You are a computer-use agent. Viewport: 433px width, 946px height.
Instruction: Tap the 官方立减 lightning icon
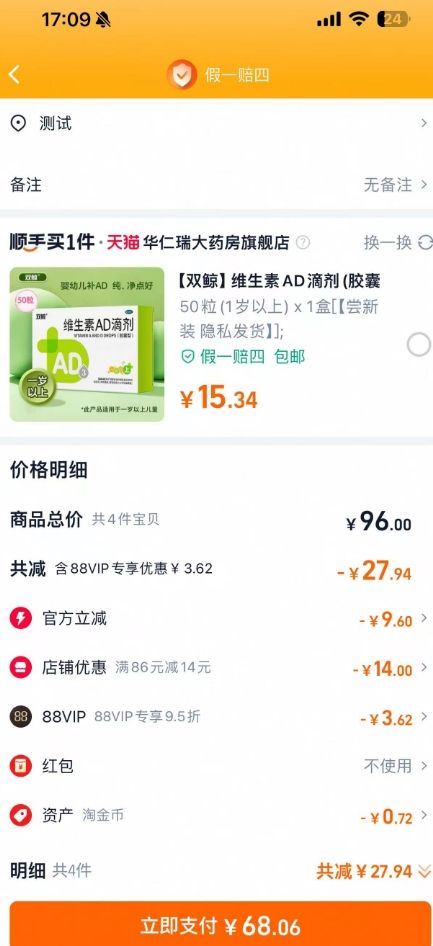(21, 618)
